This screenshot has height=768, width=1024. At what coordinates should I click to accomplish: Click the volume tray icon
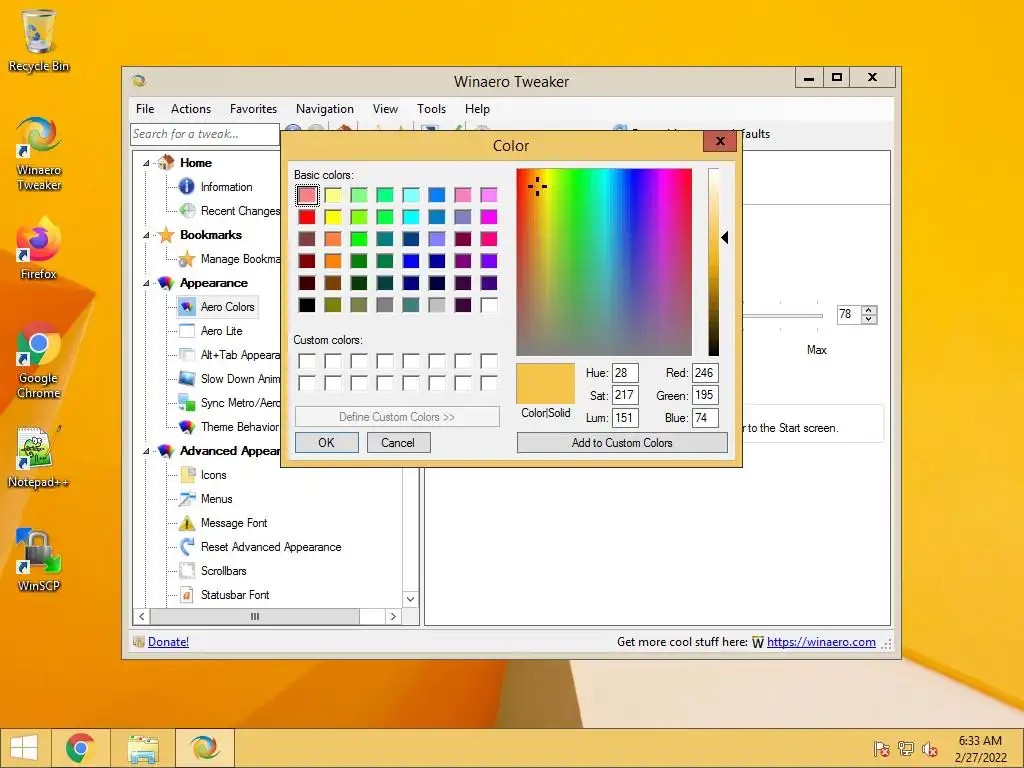tap(929, 749)
